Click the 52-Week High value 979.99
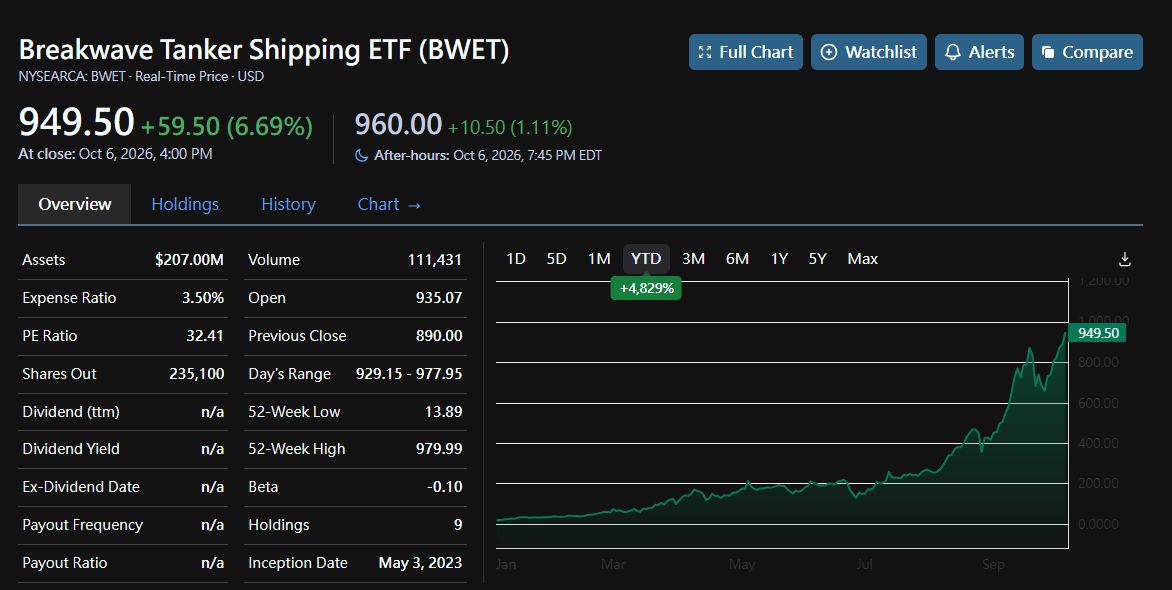1172x590 pixels. 439,449
